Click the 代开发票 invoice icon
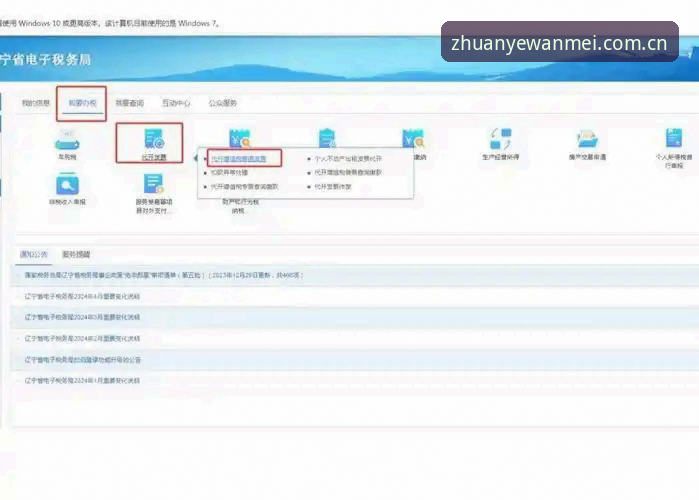 (154, 139)
